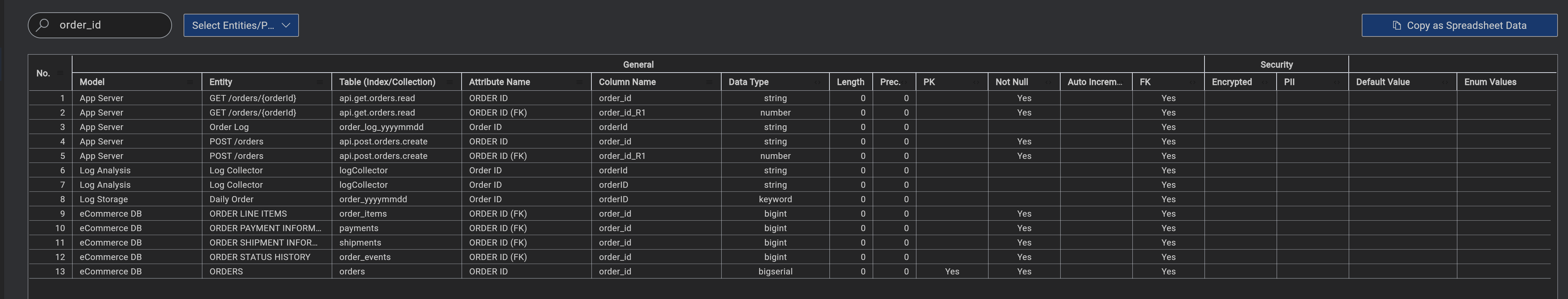Click the Not Null column sort icon
This screenshot has width=1568, height=299.
coord(1048,82)
